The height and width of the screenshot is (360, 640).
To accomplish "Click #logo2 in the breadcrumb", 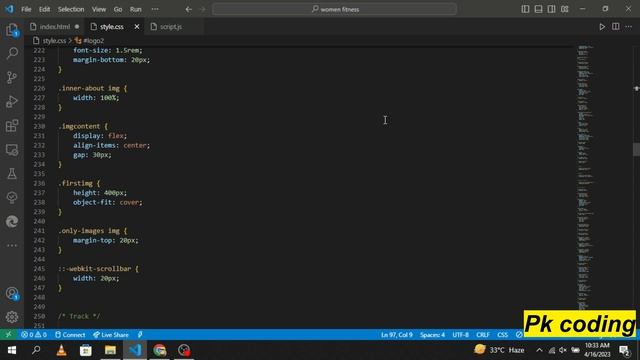I will (x=93, y=40).
